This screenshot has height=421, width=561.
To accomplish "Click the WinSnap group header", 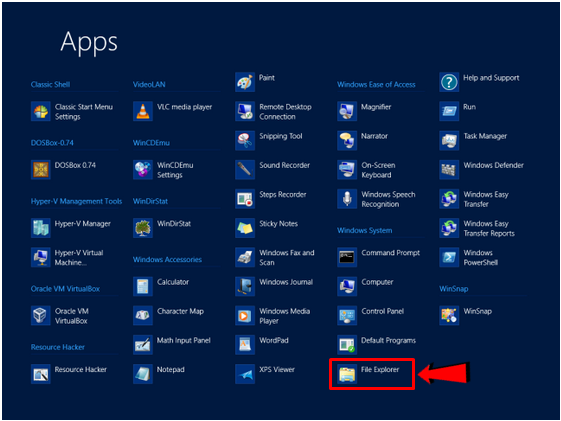I will pos(454,289).
